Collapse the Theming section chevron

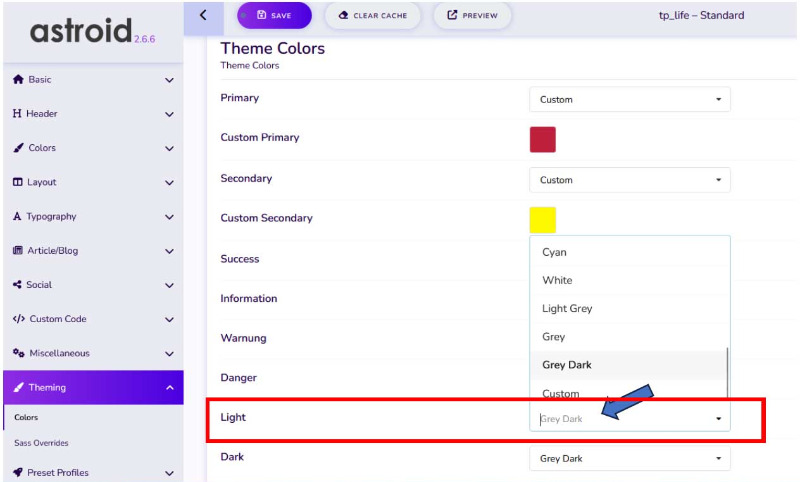click(169, 388)
